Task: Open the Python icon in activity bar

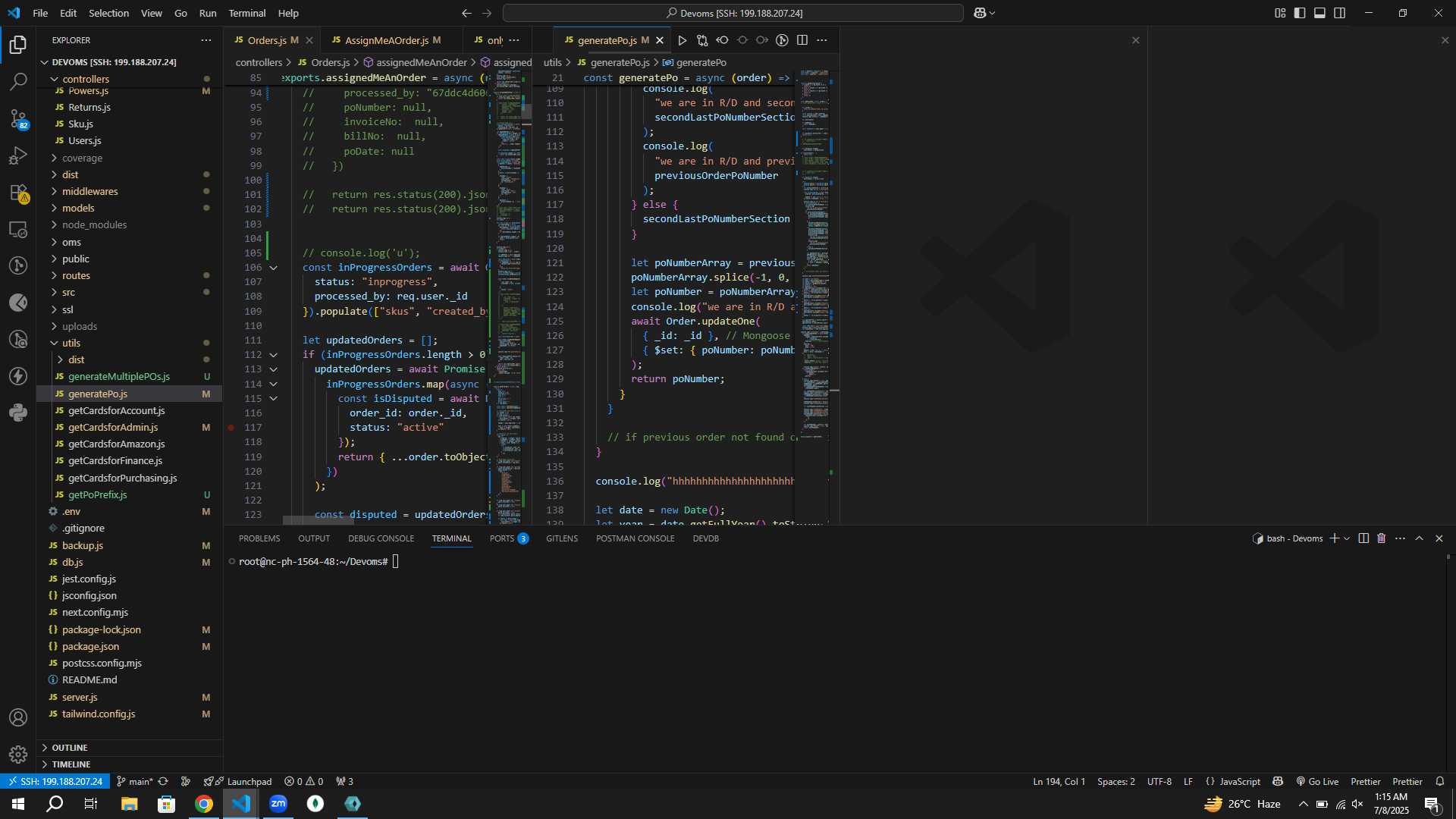Action: point(18,413)
